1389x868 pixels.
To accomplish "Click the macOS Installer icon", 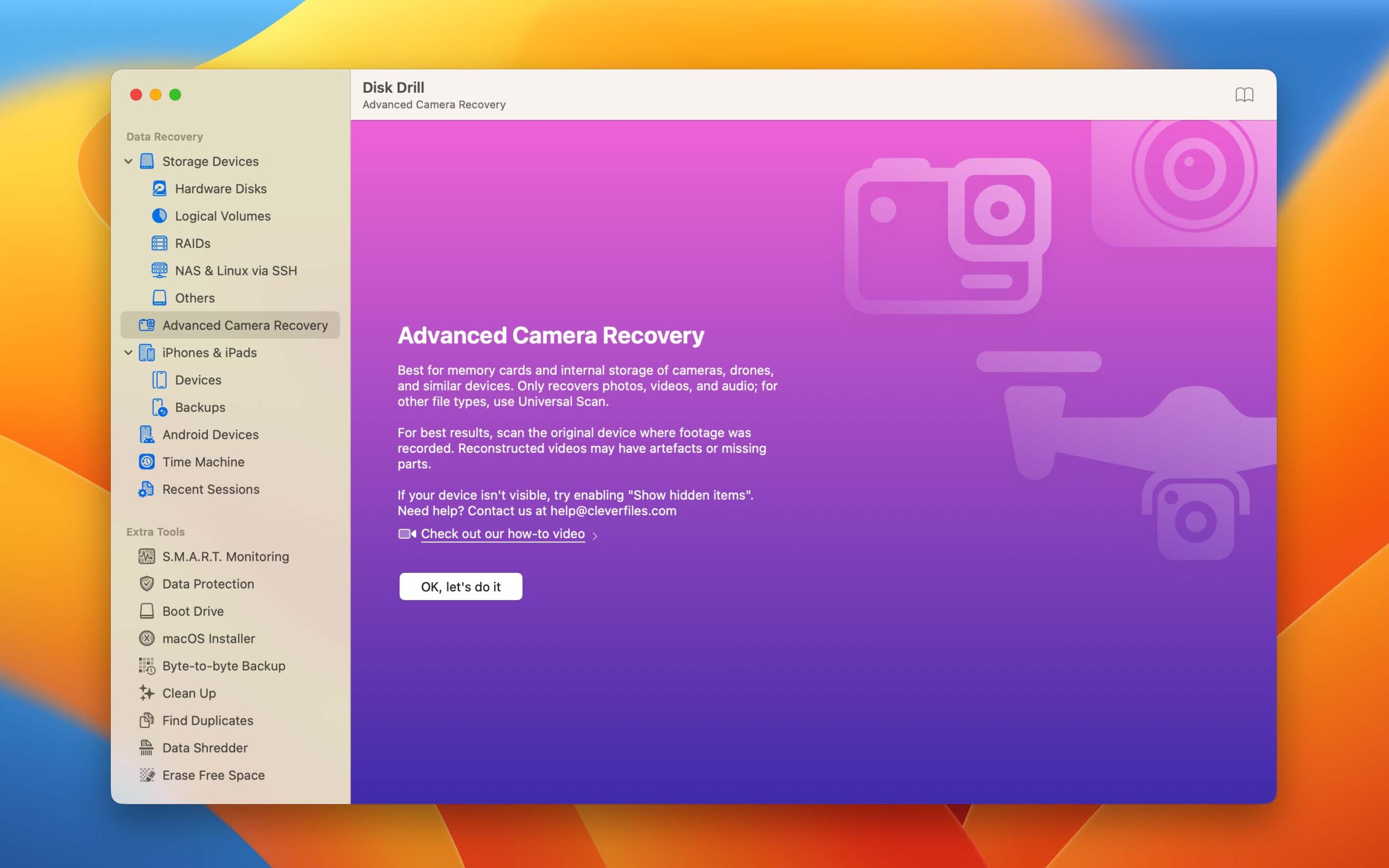I will coord(147,639).
